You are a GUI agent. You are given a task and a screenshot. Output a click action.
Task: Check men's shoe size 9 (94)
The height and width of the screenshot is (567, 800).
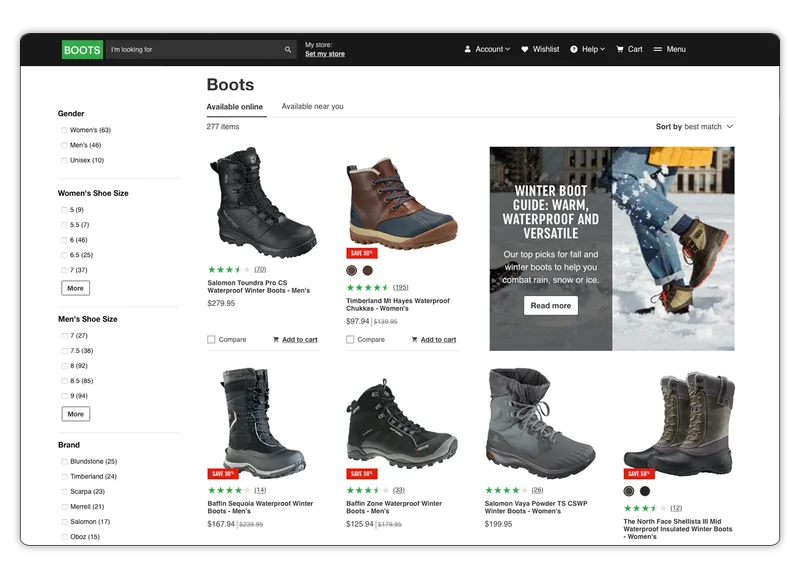pyautogui.click(x=64, y=396)
